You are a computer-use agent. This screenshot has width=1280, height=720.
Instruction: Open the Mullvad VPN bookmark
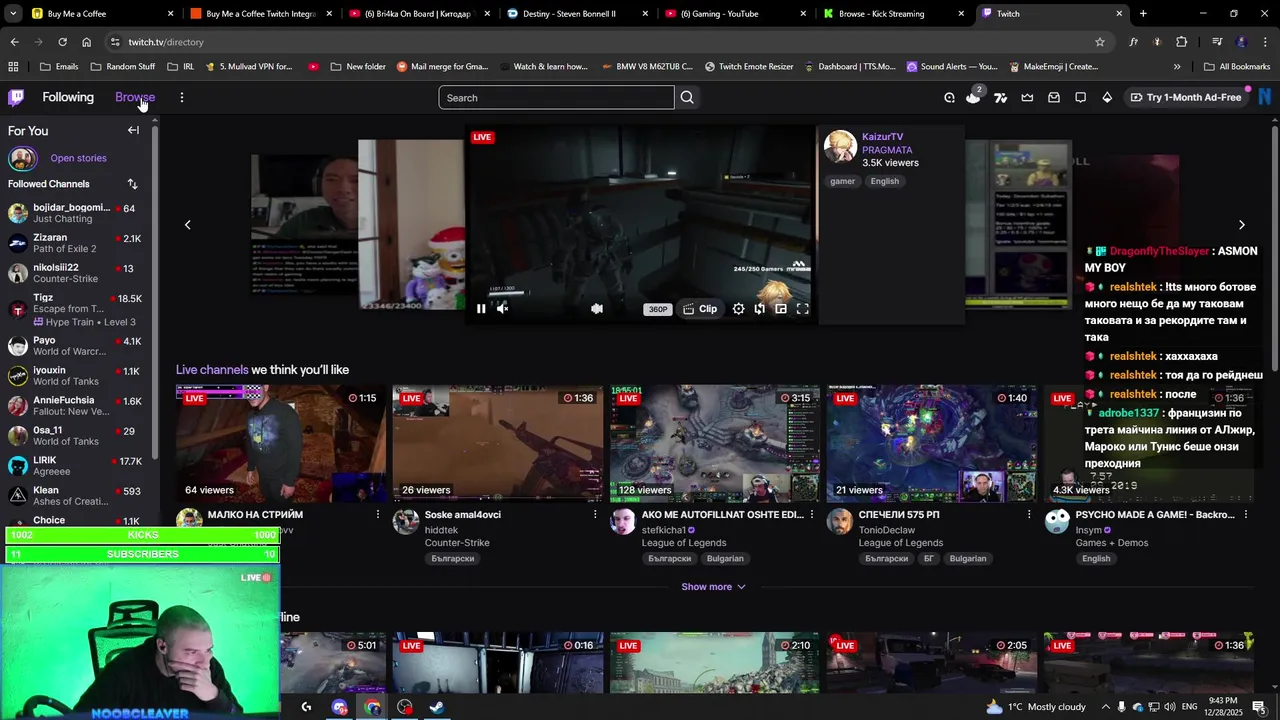tap(249, 67)
